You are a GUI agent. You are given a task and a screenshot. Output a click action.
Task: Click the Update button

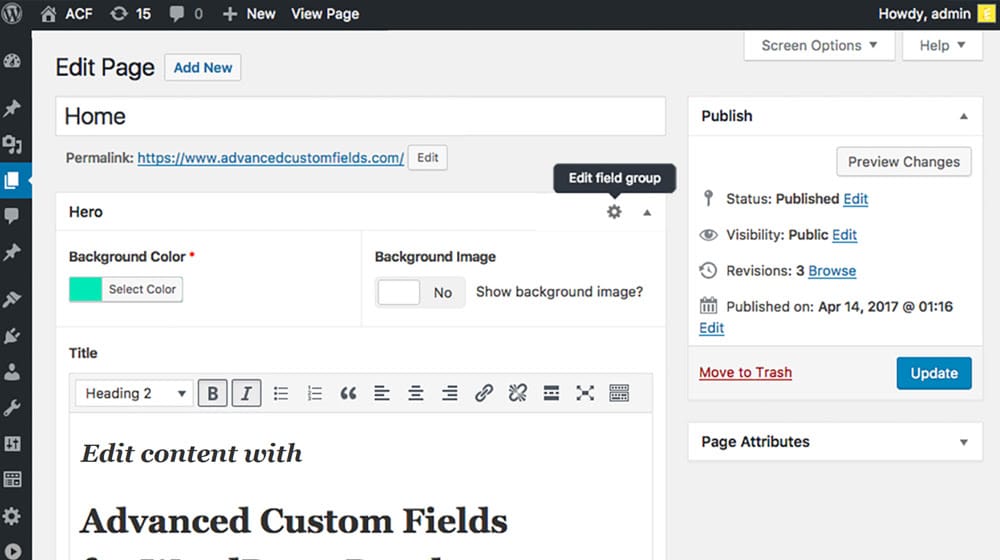coord(934,373)
